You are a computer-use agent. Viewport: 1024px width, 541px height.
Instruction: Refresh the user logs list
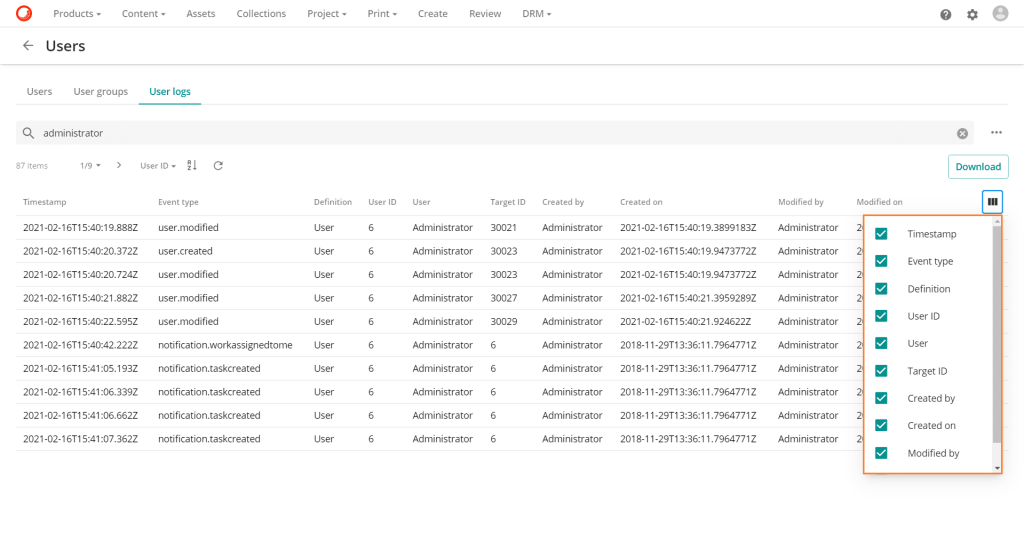point(218,166)
